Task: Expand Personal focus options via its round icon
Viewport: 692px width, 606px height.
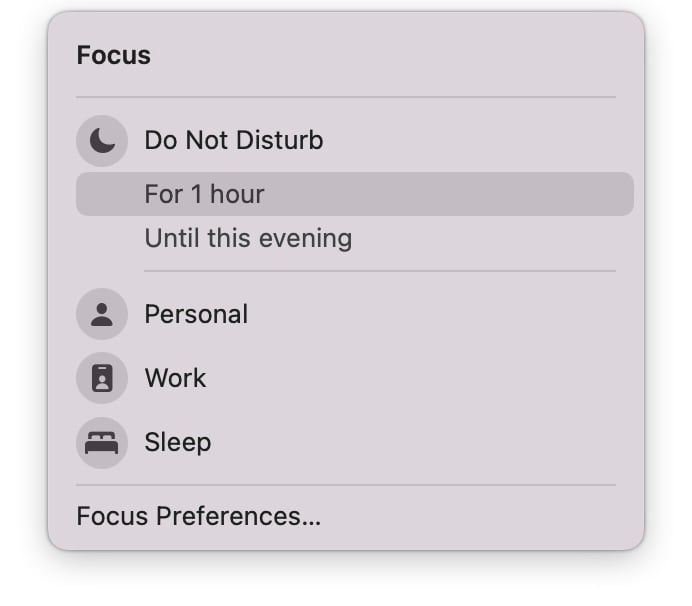Action: pyautogui.click(x=102, y=314)
